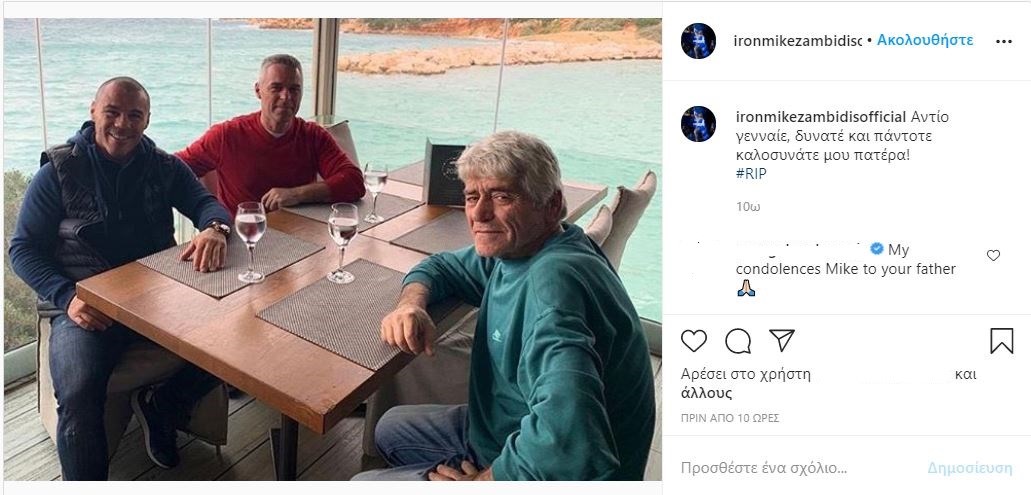Save the post with the bookmark icon
1031x495 pixels.
coord(1001,341)
